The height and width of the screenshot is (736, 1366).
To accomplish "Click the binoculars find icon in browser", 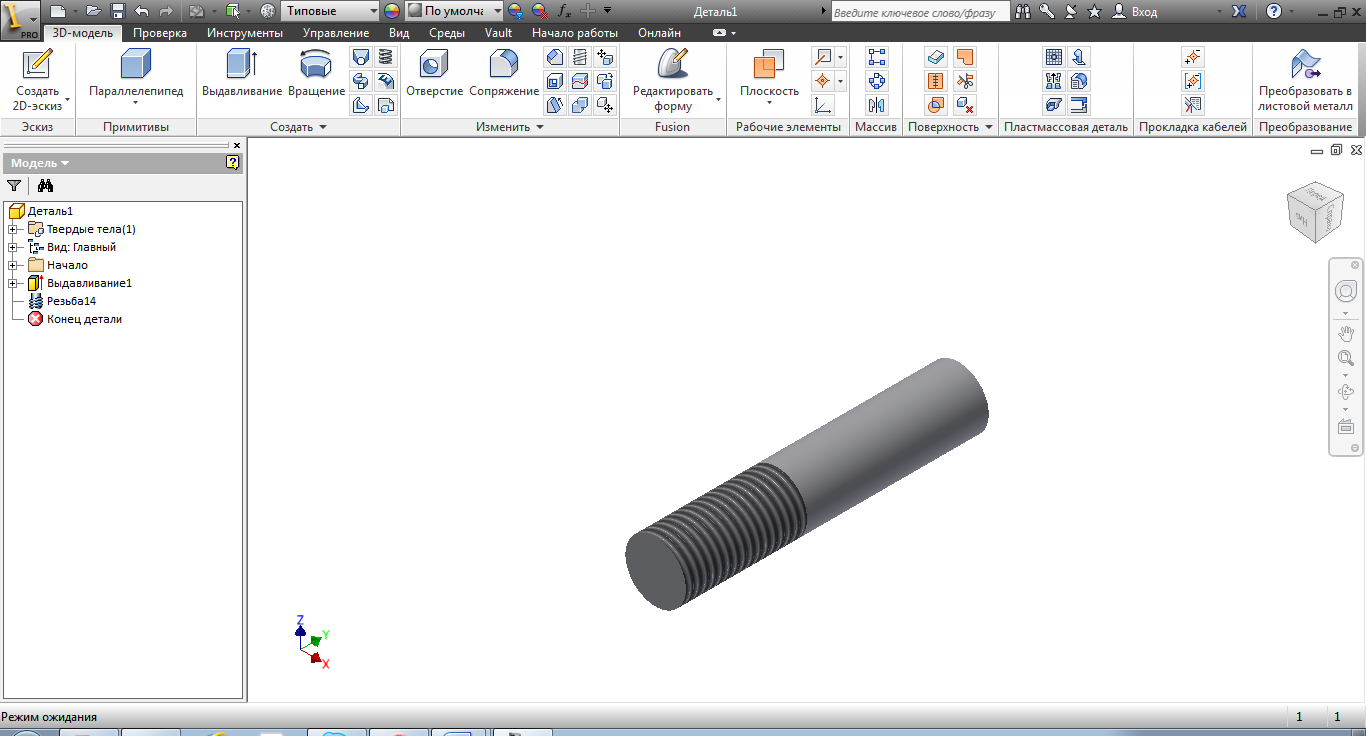I will click(x=45, y=185).
